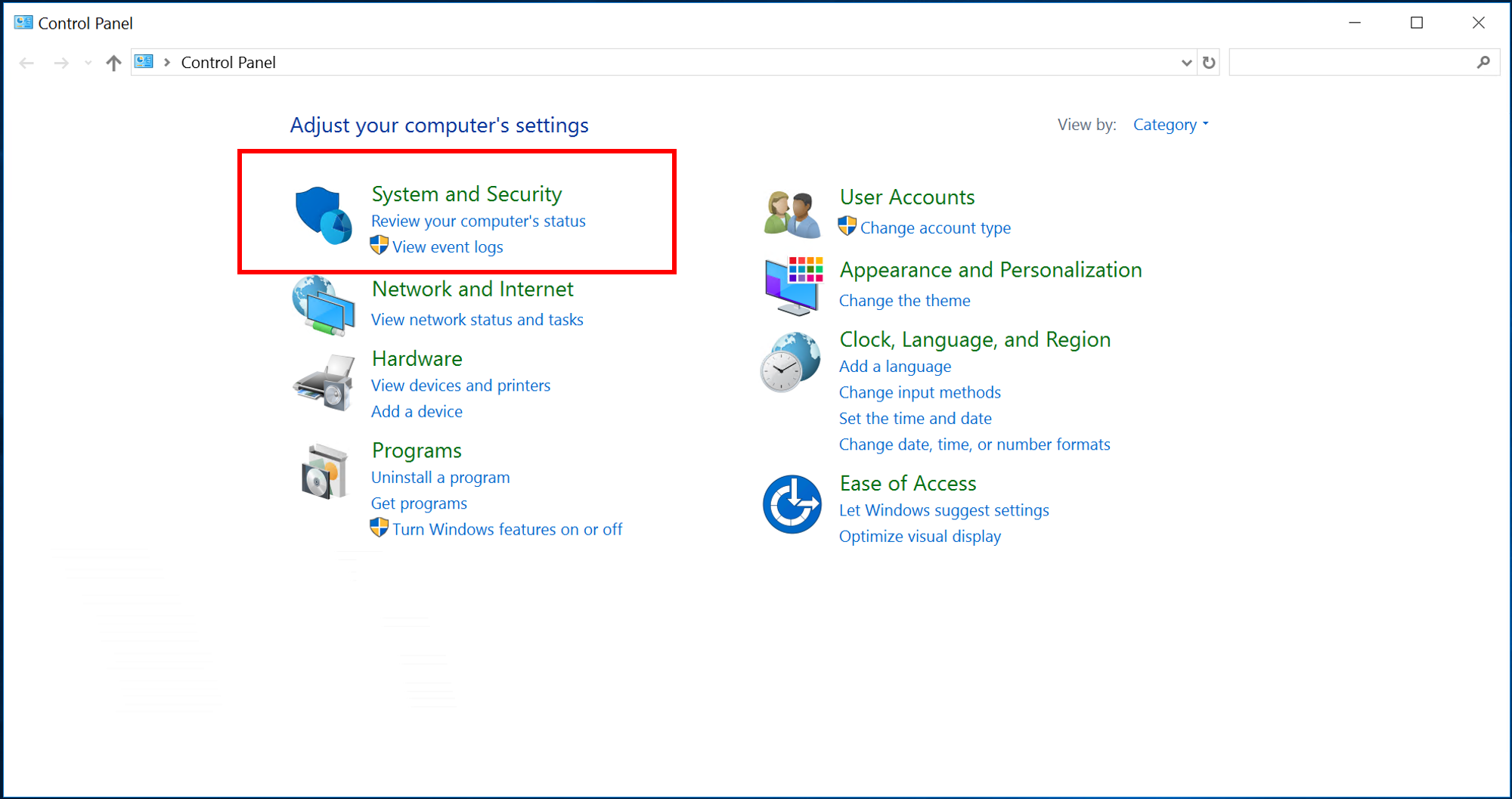The image size is (1512, 799).
Task: Open Change account type link
Action: pos(935,228)
